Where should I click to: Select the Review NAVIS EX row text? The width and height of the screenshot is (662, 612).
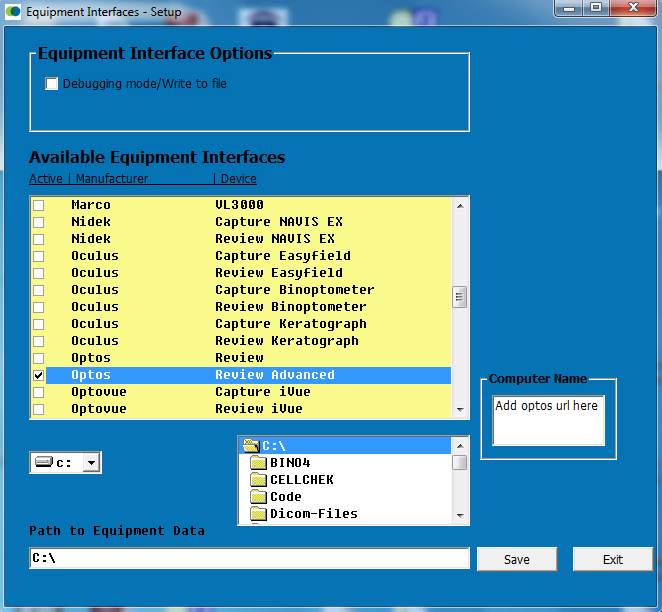[275, 239]
